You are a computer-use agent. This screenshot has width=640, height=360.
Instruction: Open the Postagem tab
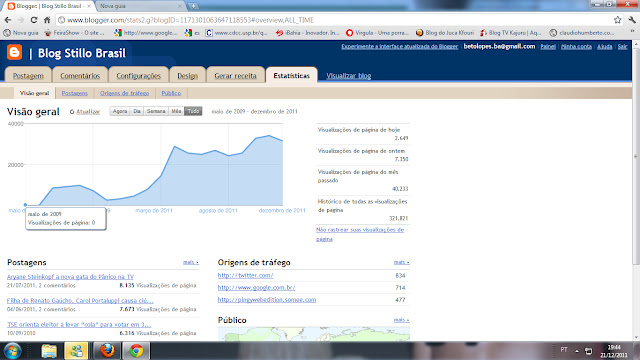coord(28,76)
